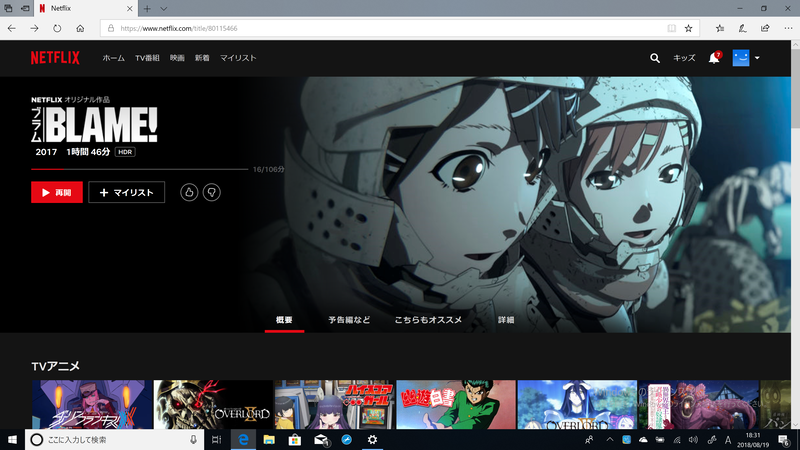Open the Darling in the Franxx thumbnail
Image resolution: width=800 pixels, height=450 pixels.
[x=92, y=404]
